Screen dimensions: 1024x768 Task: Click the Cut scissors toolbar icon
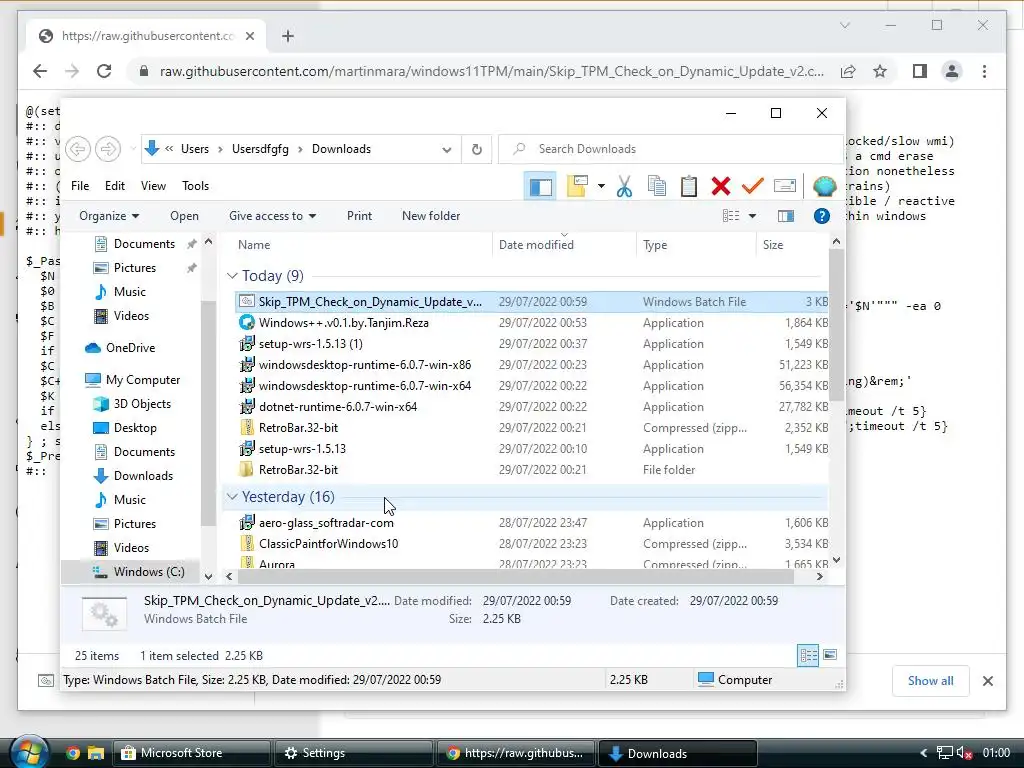624,186
